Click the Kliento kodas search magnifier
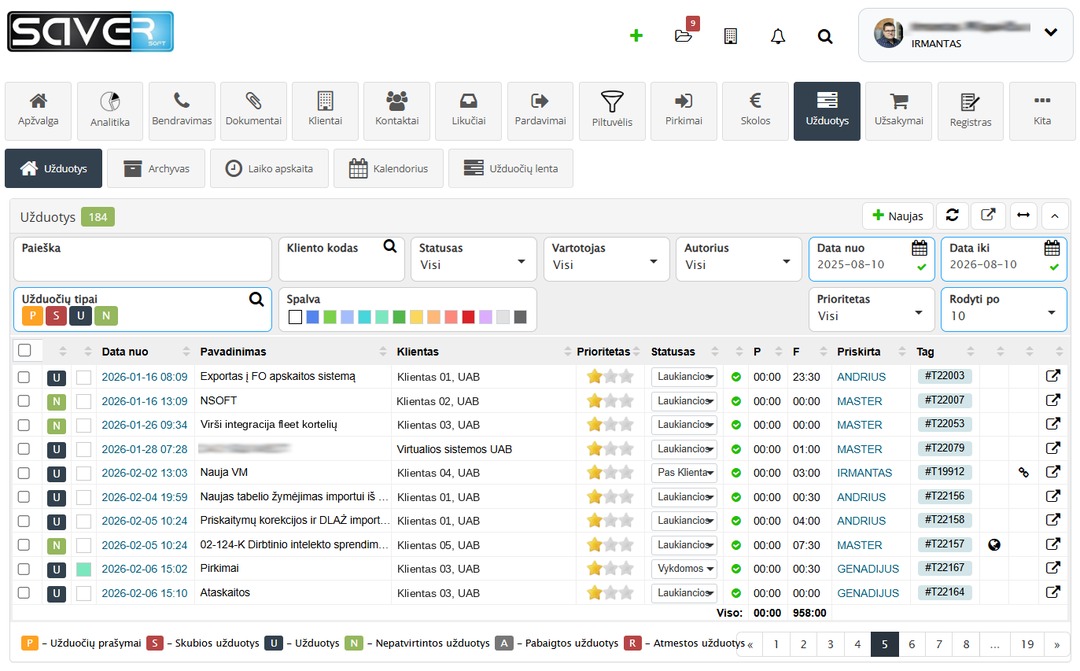 pos(390,246)
